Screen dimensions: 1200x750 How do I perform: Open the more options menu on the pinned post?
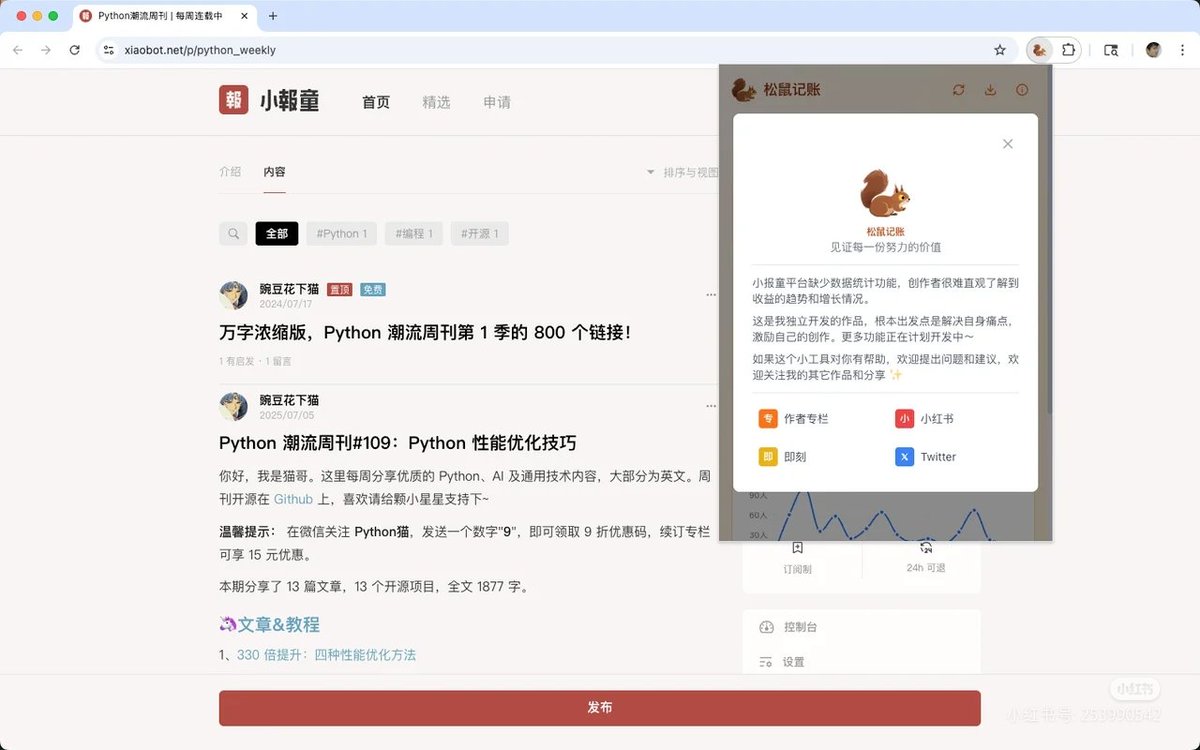tap(711, 295)
